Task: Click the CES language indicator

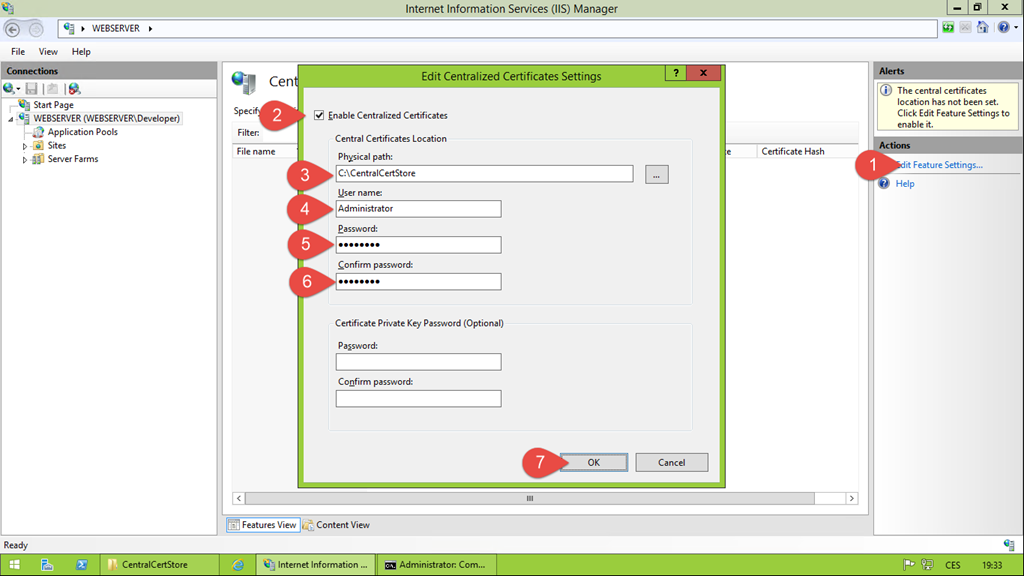Action: coord(953,565)
